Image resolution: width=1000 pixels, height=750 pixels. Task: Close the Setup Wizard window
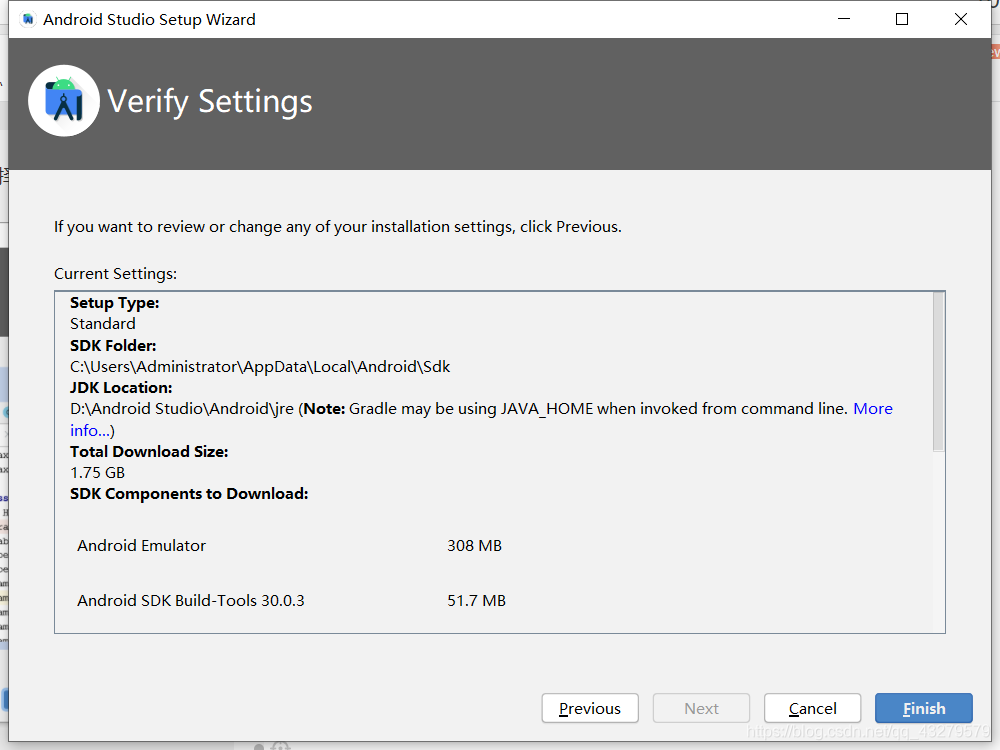point(960,19)
